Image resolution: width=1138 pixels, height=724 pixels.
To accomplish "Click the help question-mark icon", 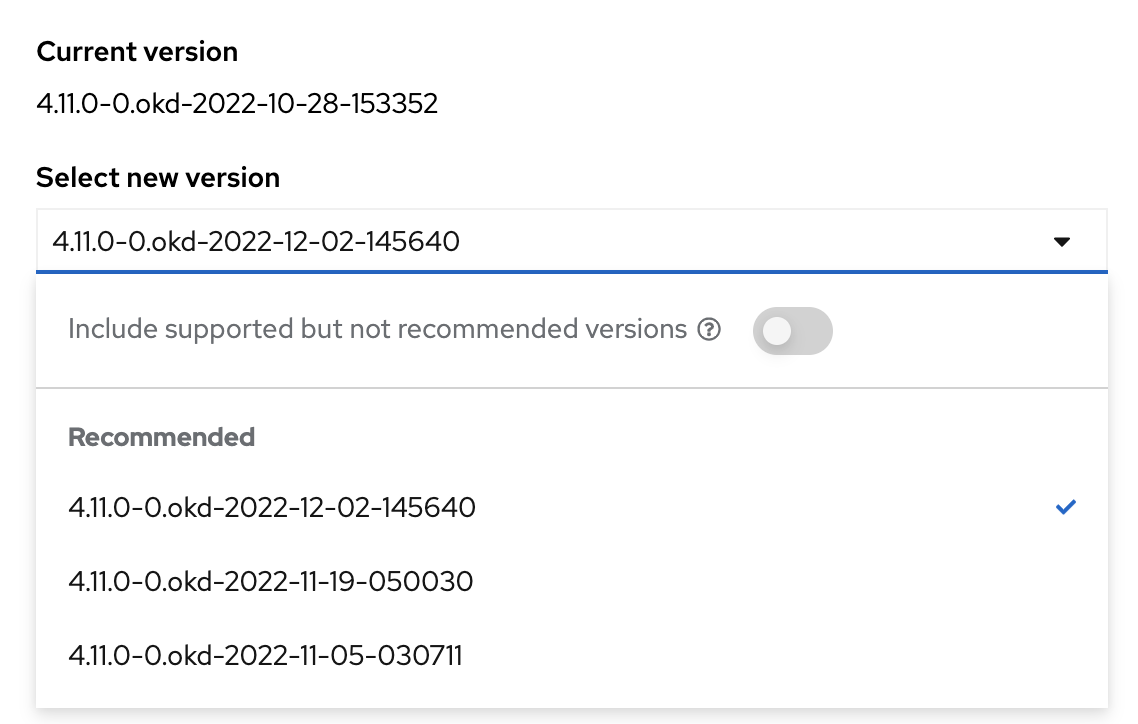I will click(709, 329).
